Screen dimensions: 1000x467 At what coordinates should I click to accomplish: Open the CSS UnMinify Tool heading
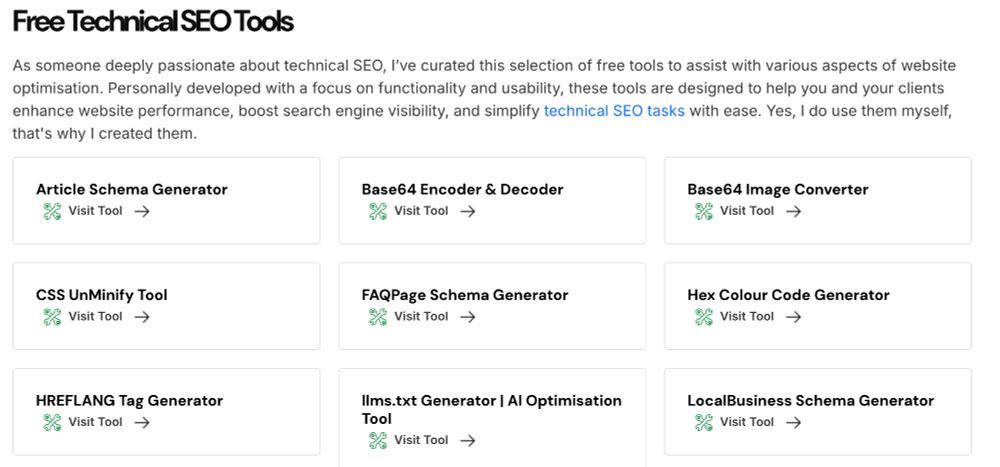(102, 295)
